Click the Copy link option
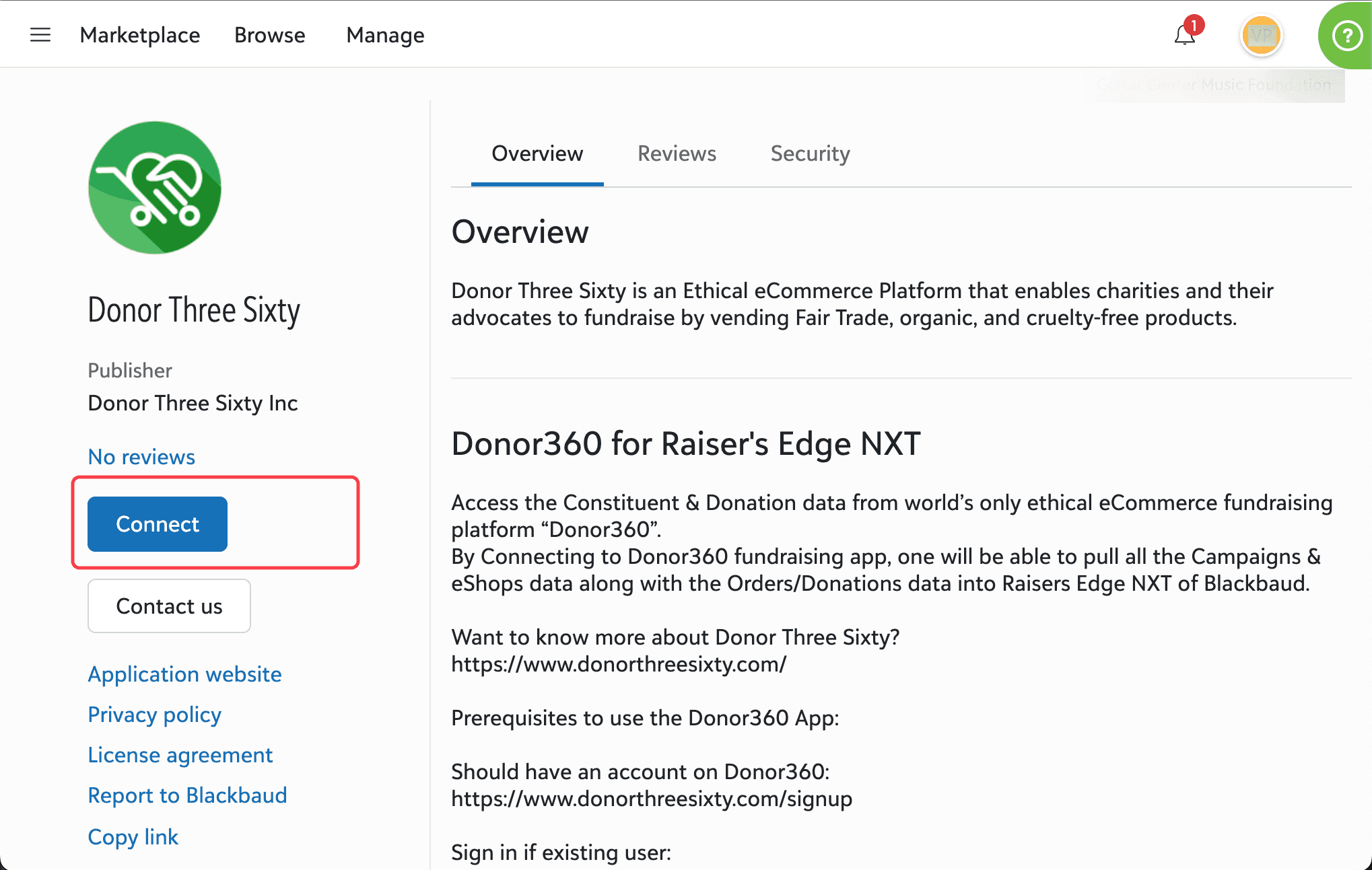1372x870 pixels. [x=133, y=837]
